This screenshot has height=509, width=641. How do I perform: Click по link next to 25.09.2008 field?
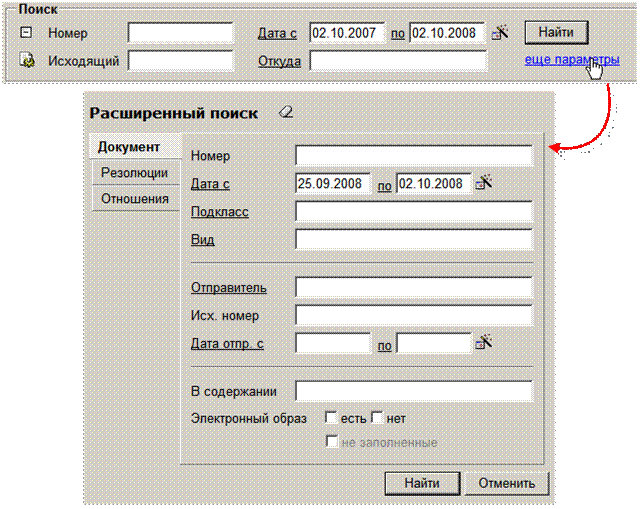click(384, 186)
